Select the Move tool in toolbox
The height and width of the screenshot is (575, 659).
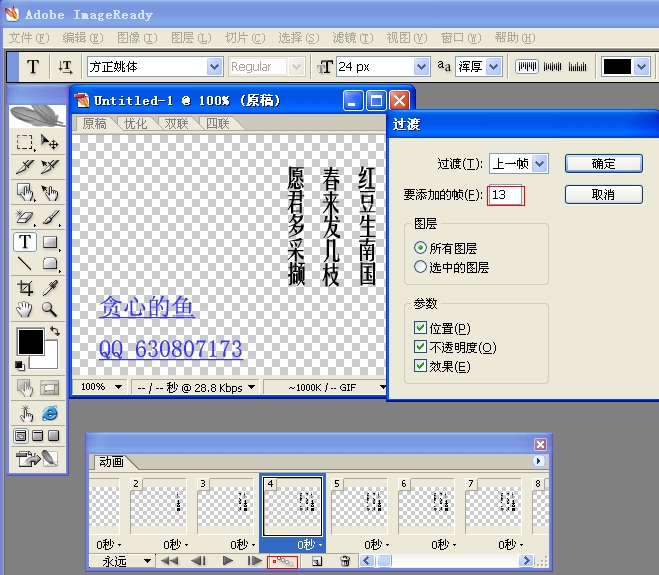pos(49,143)
